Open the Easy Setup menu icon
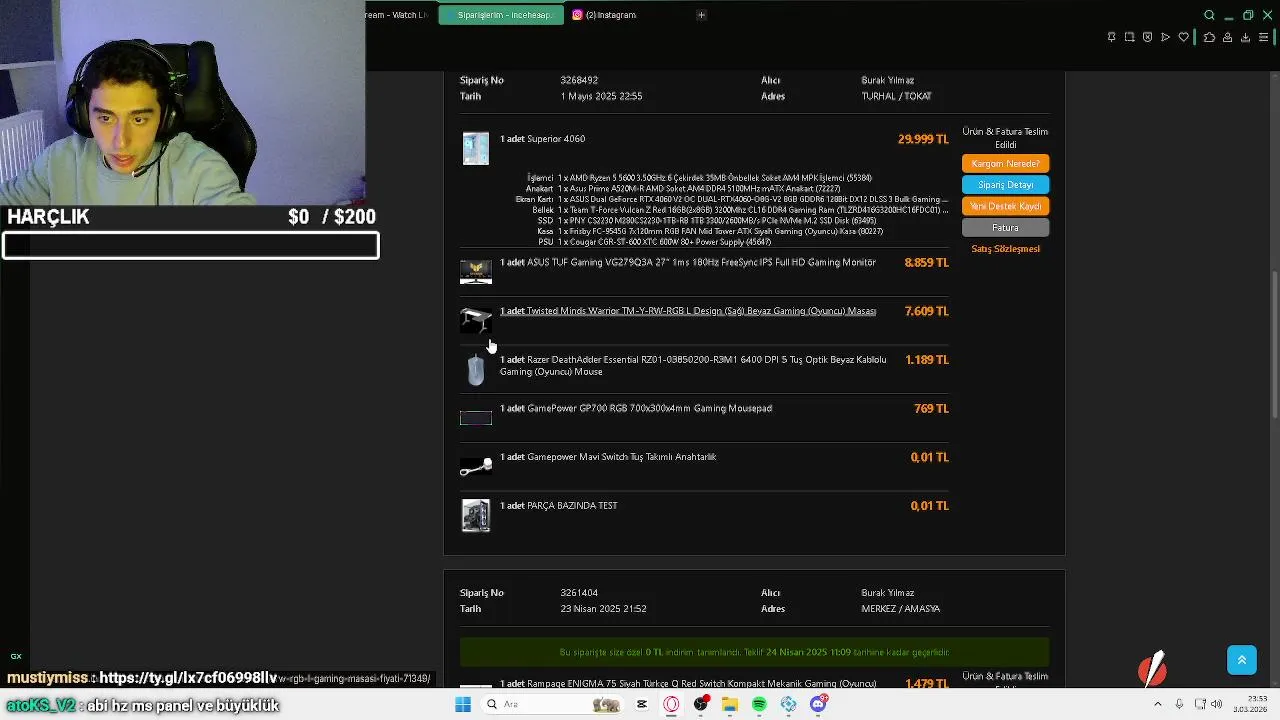The width and height of the screenshot is (1280, 720). tap(1263, 37)
